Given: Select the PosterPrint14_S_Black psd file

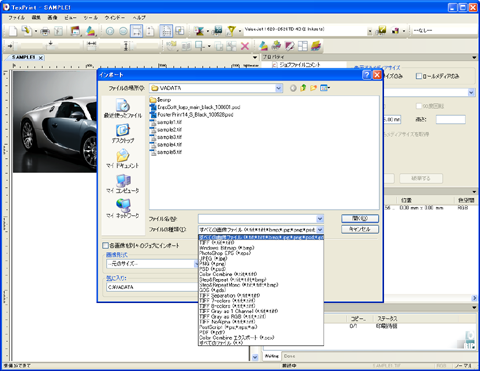Looking at the screenshot, I should [x=192, y=115].
